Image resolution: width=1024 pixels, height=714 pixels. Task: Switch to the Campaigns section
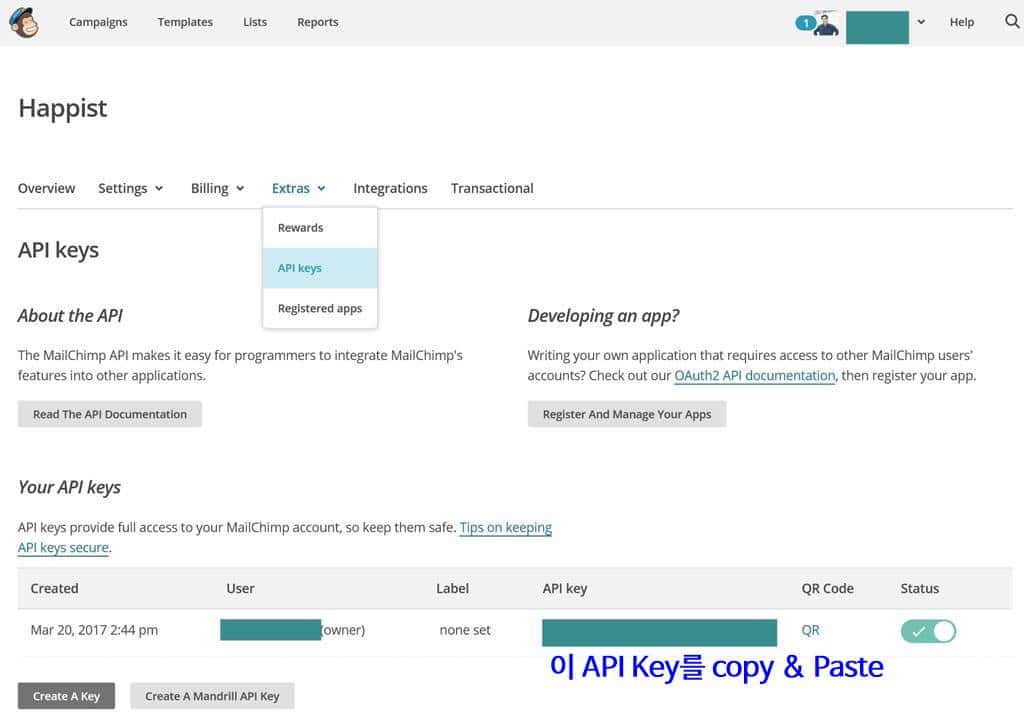pyautogui.click(x=98, y=21)
